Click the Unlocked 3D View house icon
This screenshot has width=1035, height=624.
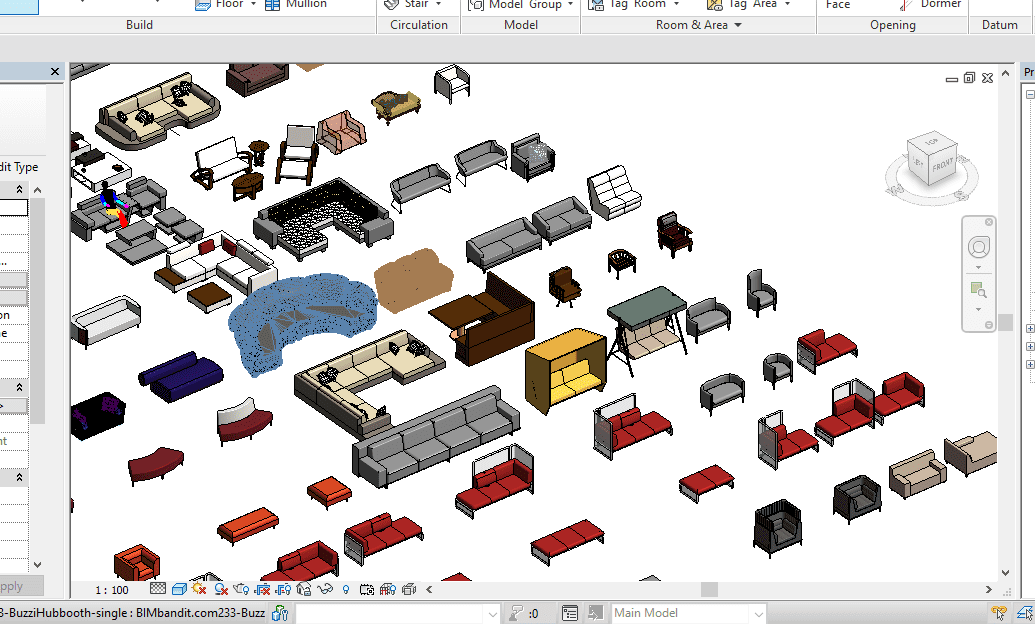coord(304,590)
